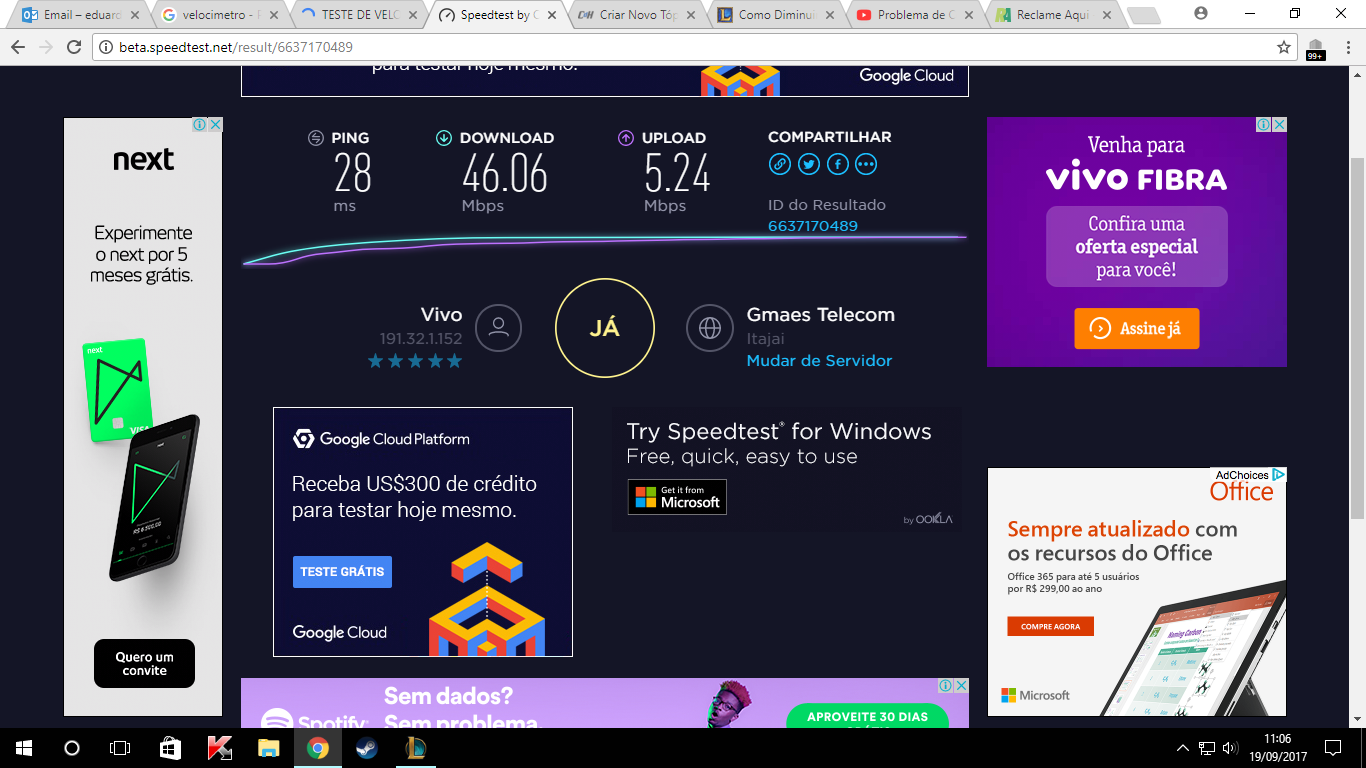Open the new tab button
The image size is (1366, 768).
[1143, 16]
